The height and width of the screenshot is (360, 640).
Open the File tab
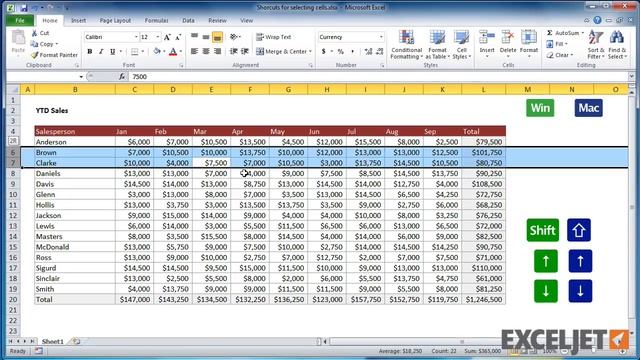[19, 20]
